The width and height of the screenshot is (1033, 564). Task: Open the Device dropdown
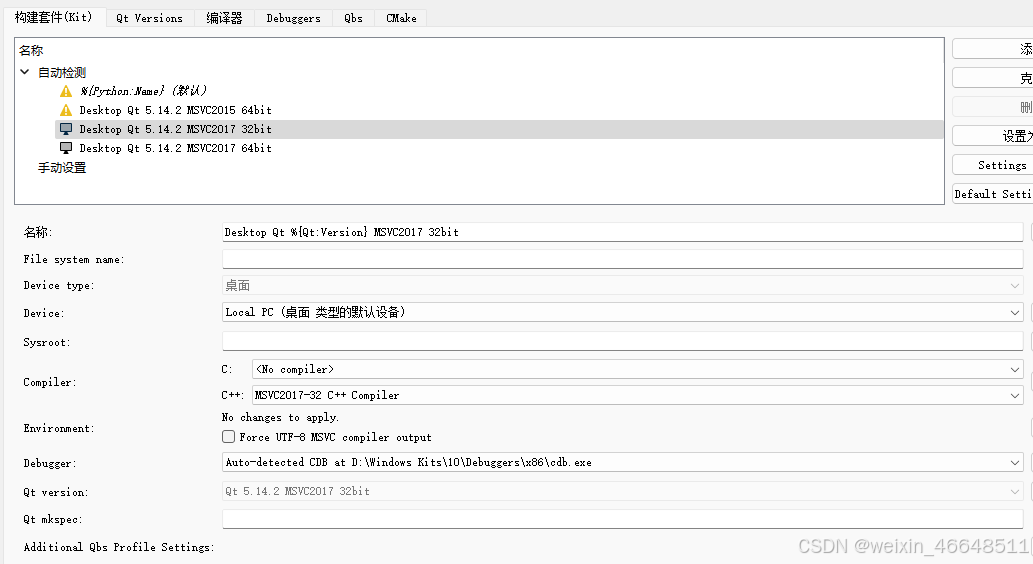pos(621,312)
